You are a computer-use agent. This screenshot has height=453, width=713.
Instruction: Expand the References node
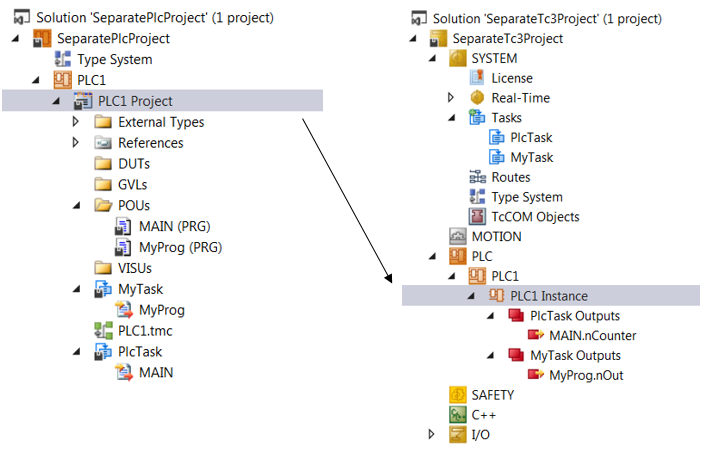point(75,143)
